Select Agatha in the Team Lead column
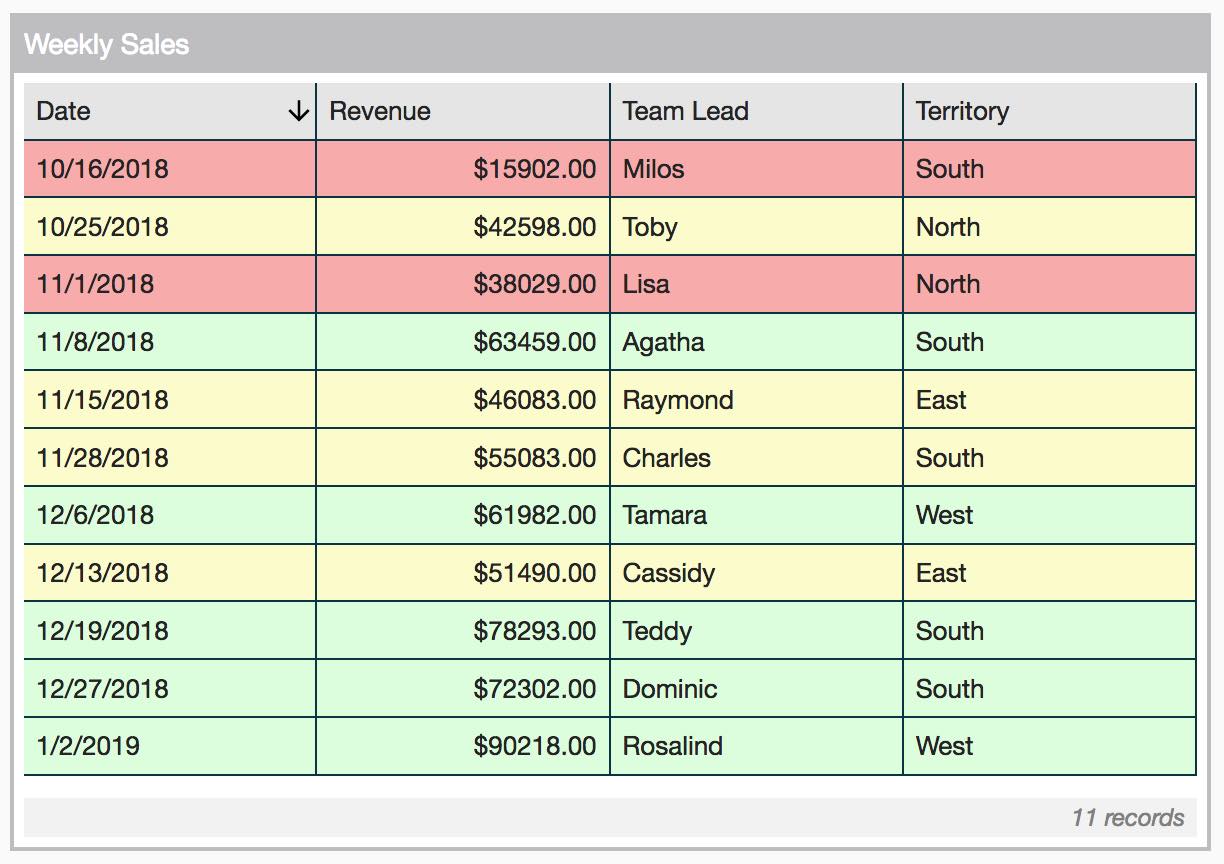 [663, 342]
